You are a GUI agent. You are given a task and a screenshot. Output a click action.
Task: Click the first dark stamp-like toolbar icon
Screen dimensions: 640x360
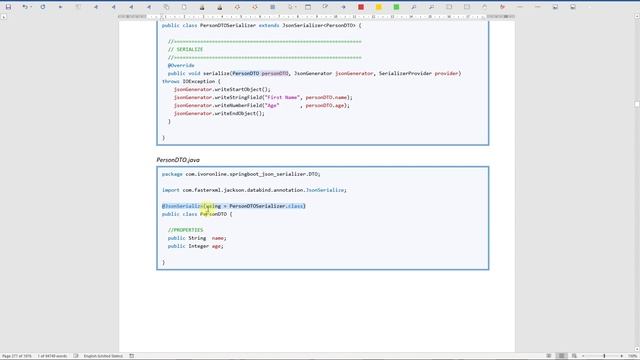[x=202, y=7]
